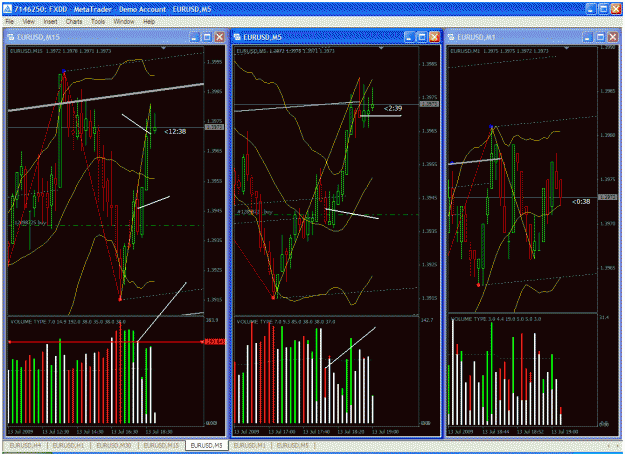Maximize the EURUSD,M1 chart window
Viewport: 625px width, 454px height.
point(600,37)
